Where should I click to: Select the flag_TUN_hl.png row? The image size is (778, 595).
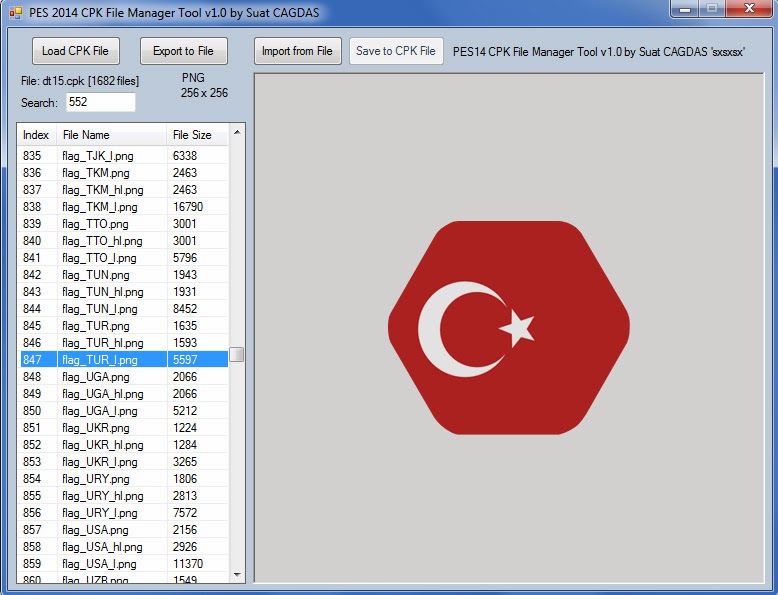click(x=124, y=292)
